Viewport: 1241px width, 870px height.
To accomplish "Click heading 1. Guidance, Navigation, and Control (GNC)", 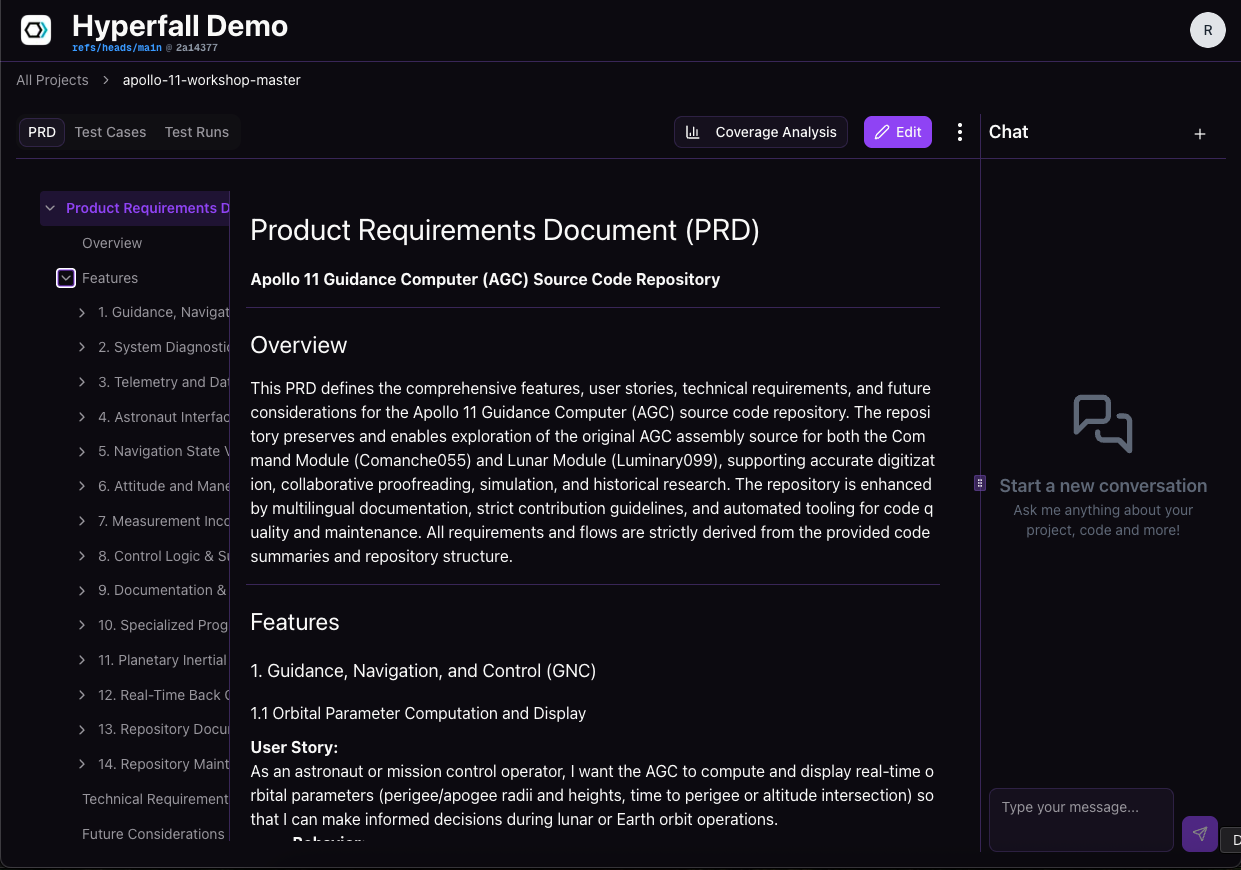I will [x=423, y=671].
